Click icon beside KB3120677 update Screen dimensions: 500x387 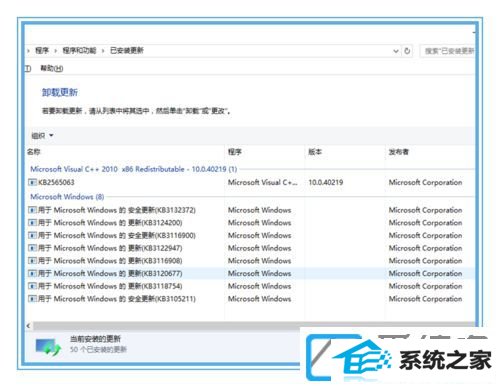coord(32,273)
